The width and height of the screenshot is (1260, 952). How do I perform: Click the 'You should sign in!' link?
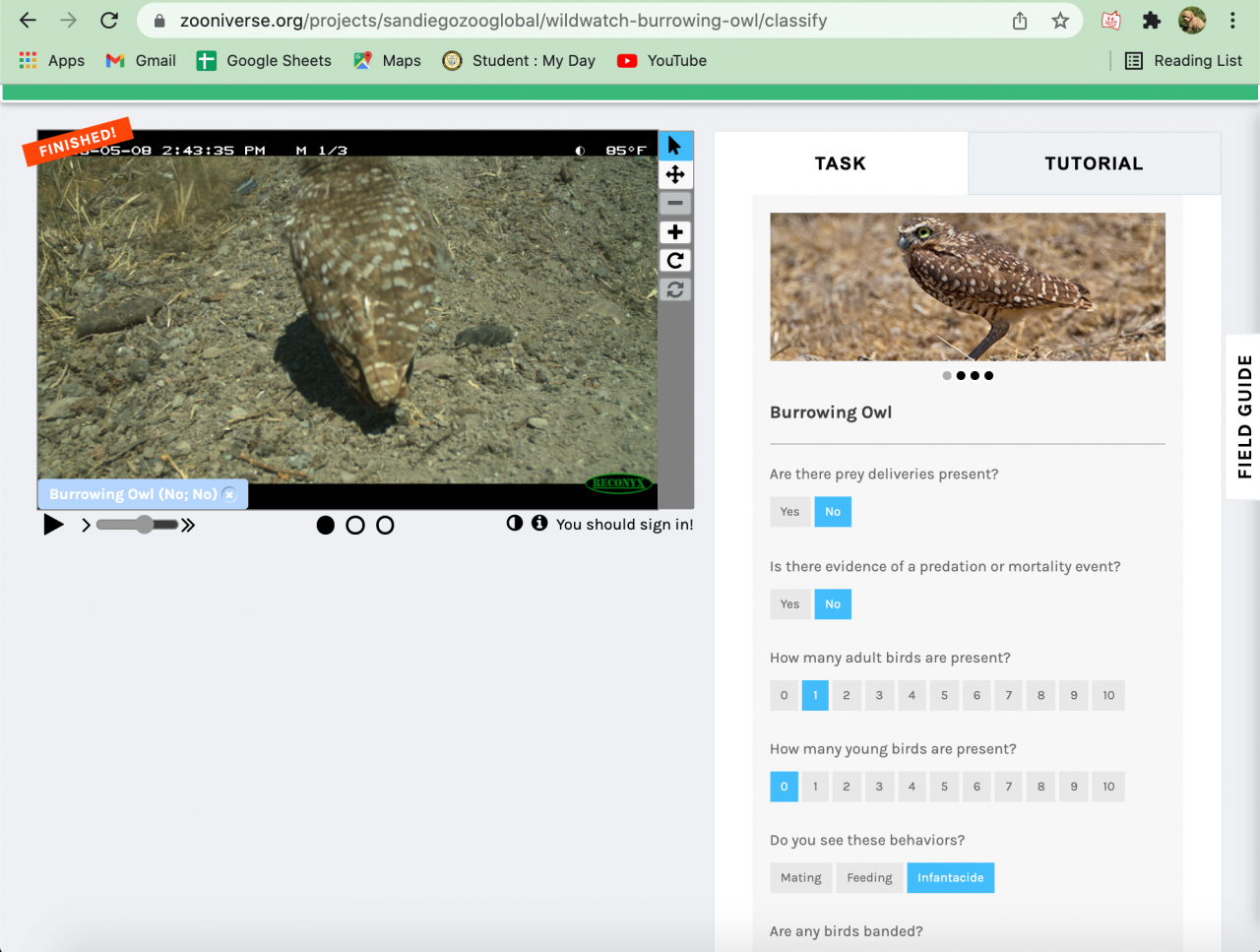(624, 525)
